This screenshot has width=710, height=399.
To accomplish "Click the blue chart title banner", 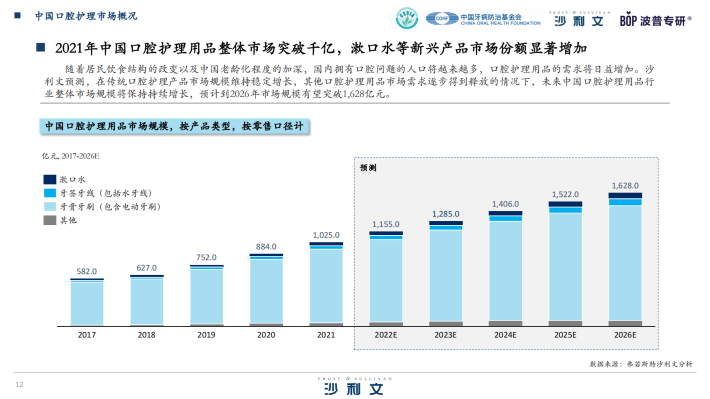I will tap(174, 126).
